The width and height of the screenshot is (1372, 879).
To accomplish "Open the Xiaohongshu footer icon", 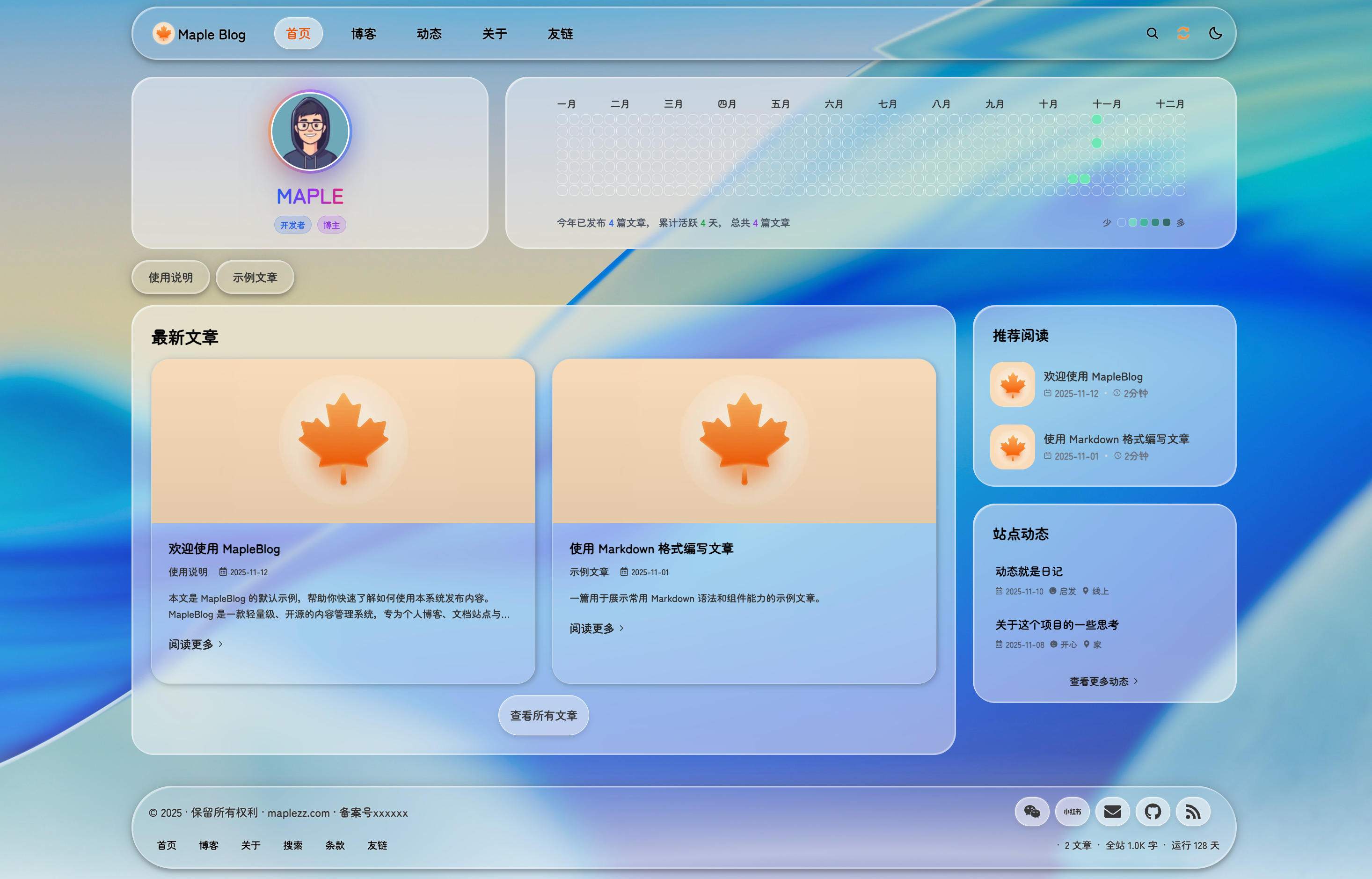I will tap(1072, 811).
